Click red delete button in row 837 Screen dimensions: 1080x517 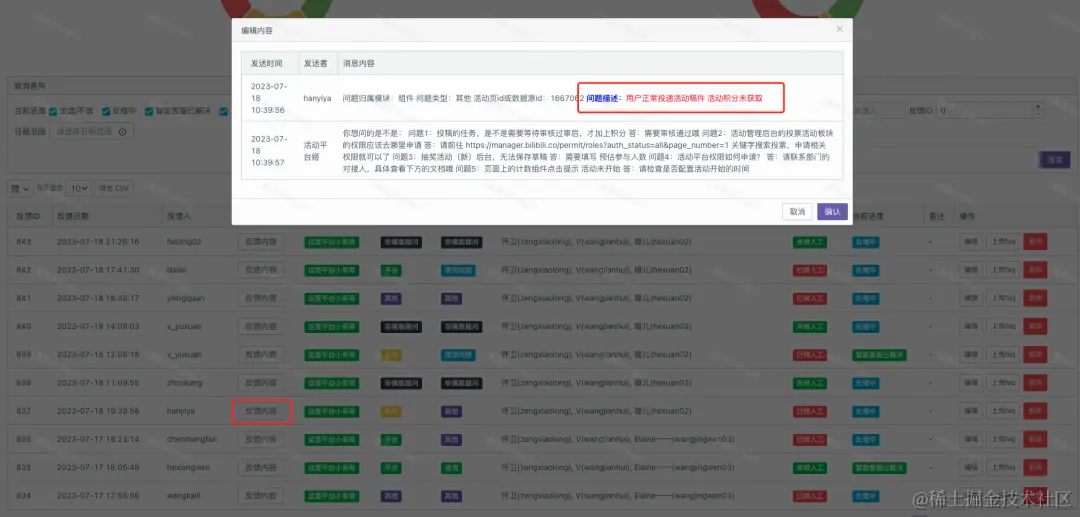pyautogui.click(x=1035, y=411)
